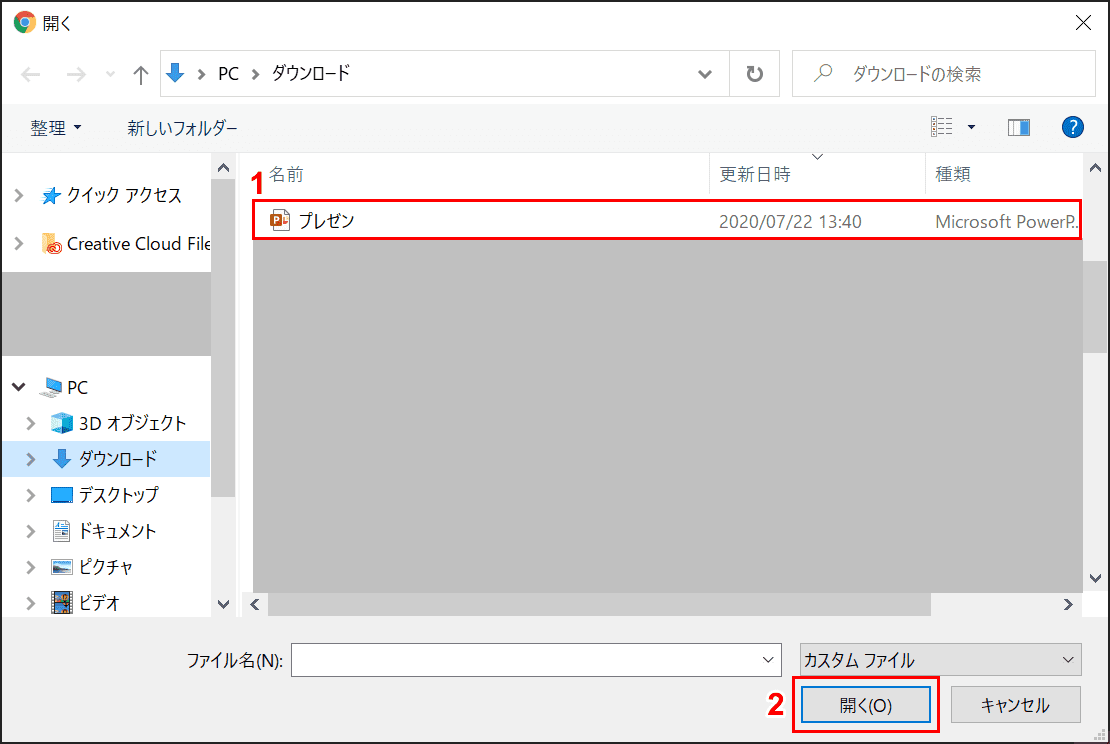Go up one folder level
Viewport: 1110px width, 744px height.
[x=140, y=74]
